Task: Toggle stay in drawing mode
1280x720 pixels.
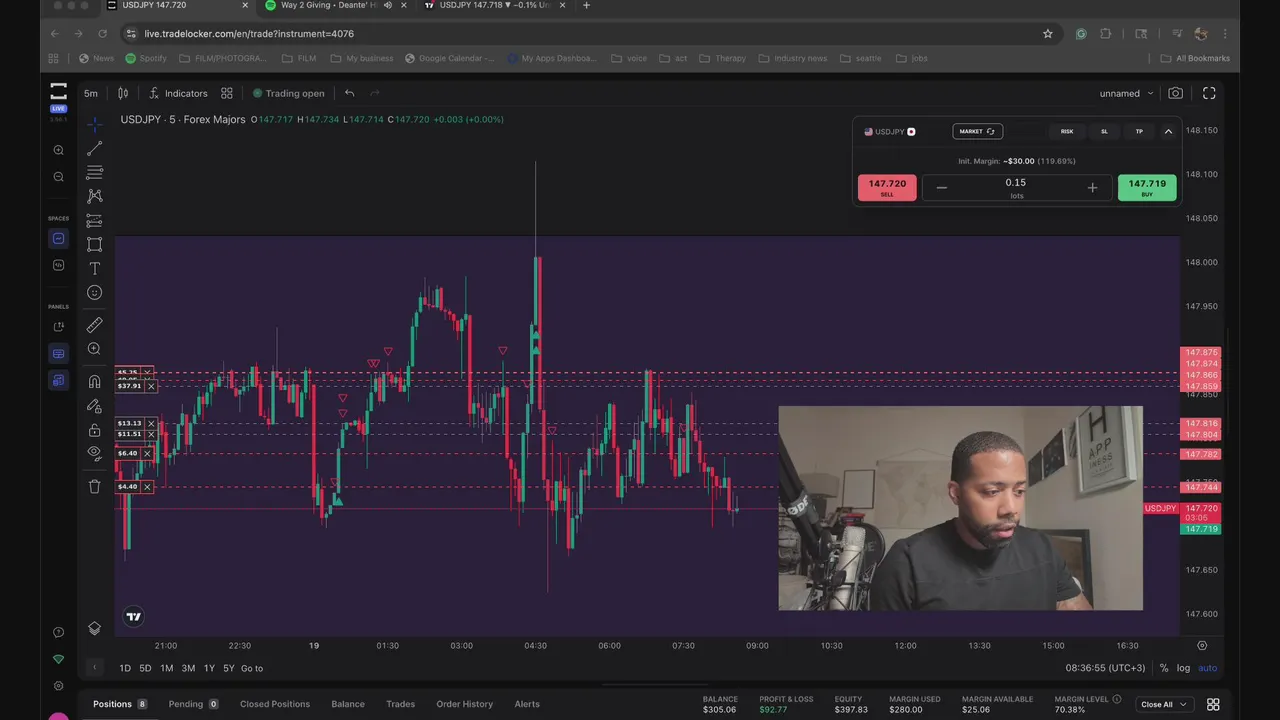Action: (x=94, y=405)
